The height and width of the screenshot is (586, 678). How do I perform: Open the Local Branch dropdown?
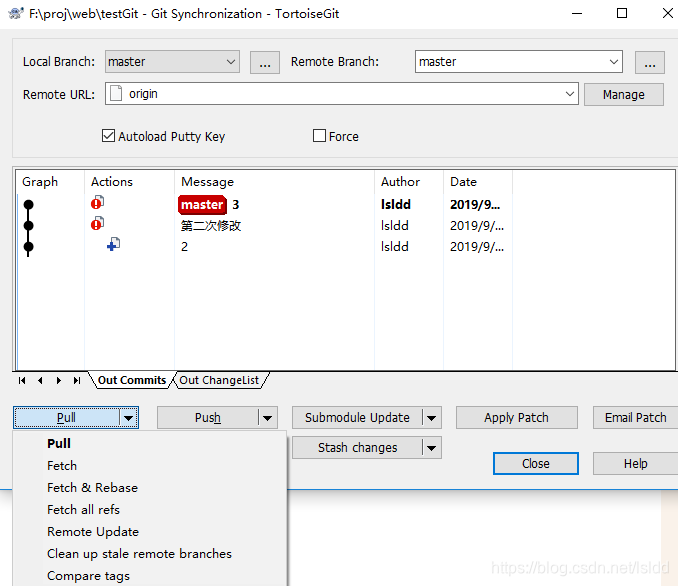pos(172,61)
